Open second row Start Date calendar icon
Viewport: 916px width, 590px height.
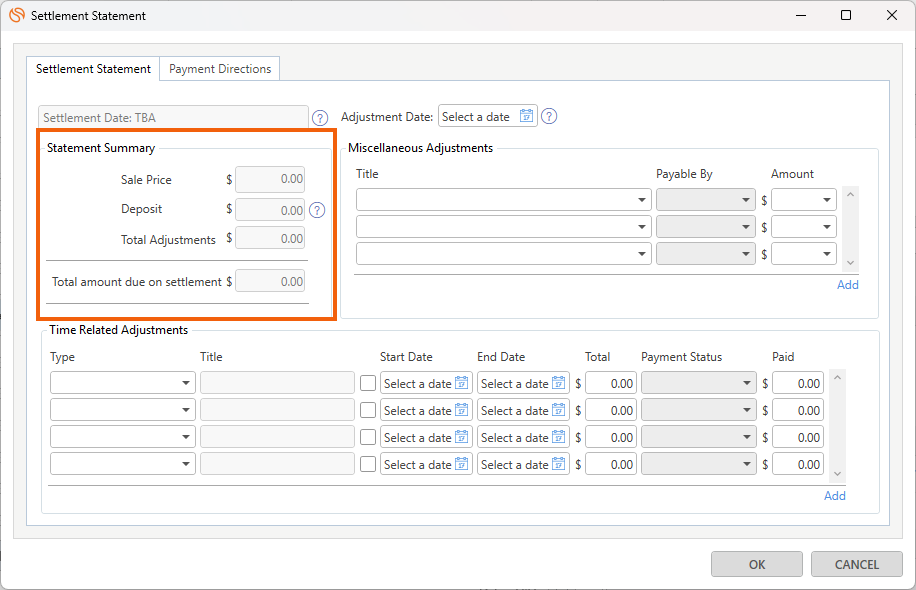(x=462, y=410)
